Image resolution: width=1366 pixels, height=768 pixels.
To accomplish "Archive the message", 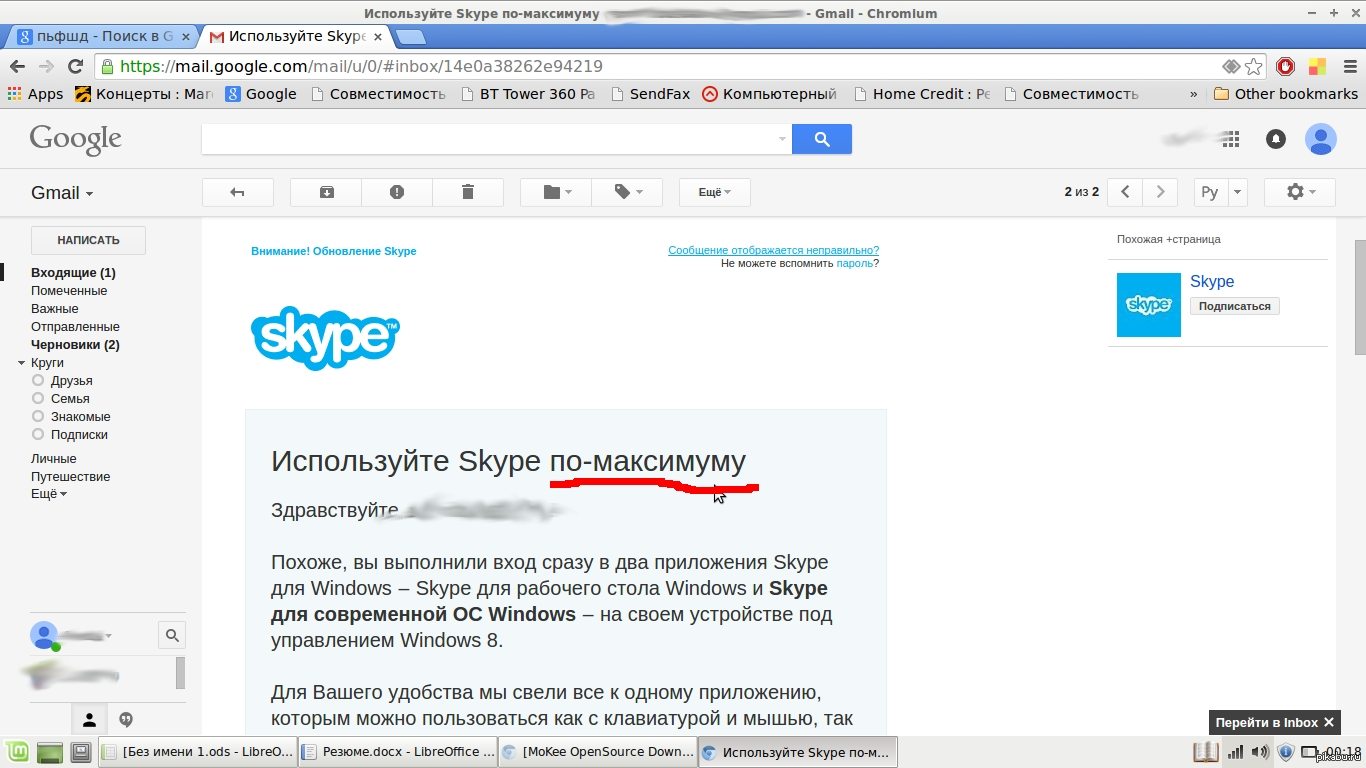I will tap(326, 192).
